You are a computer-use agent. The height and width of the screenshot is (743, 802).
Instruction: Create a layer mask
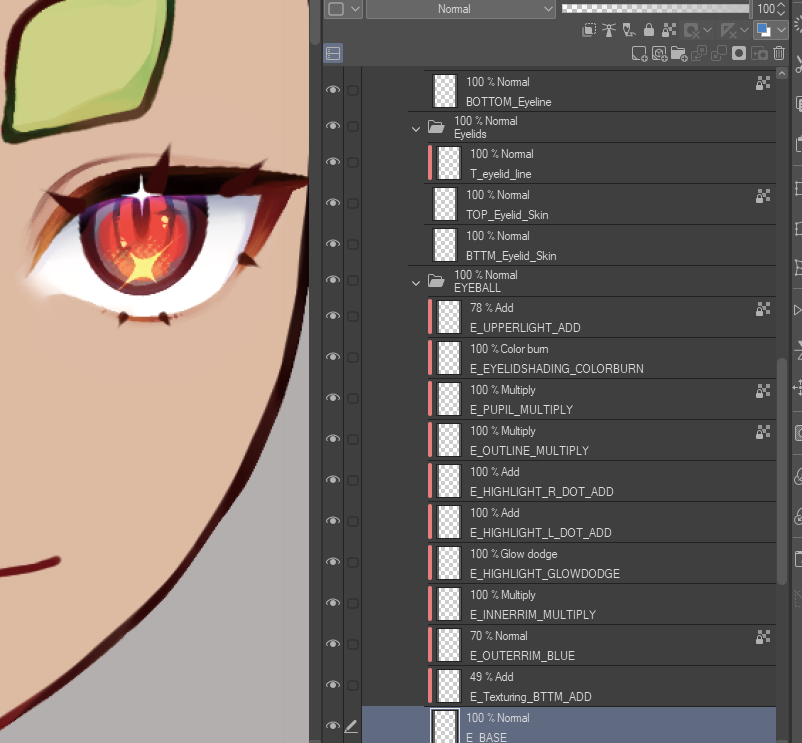pos(739,54)
